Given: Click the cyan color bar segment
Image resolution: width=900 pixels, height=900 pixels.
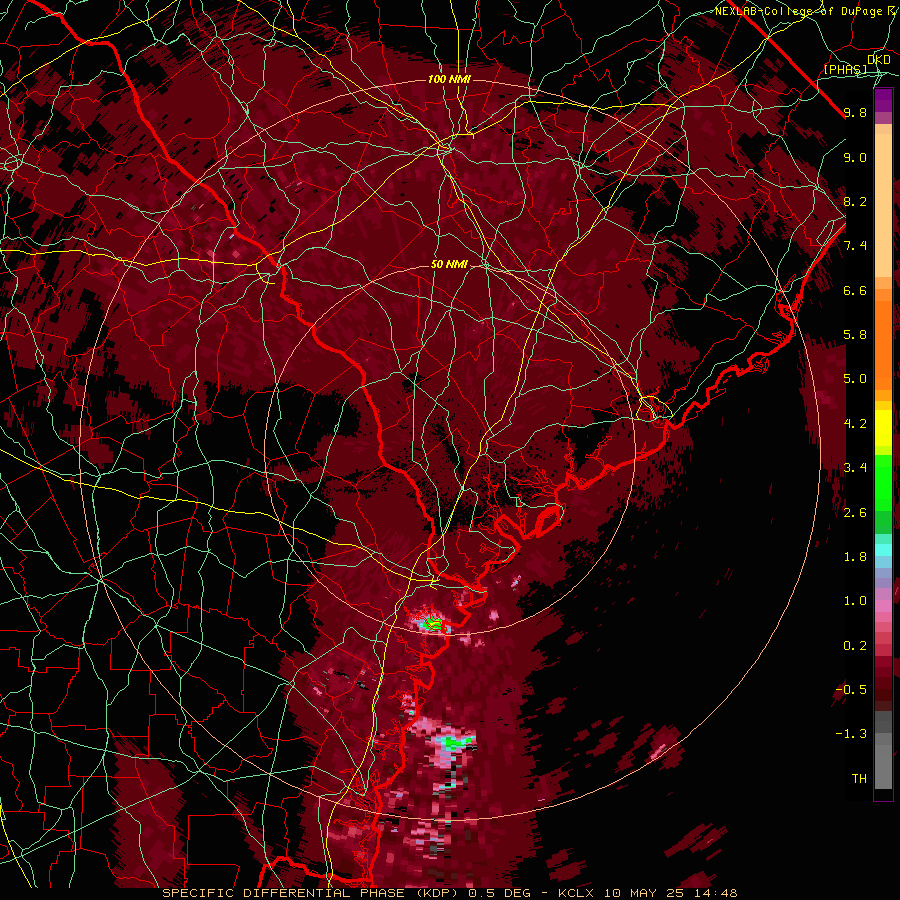Looking at the screenshot, I should pos(883,550).
